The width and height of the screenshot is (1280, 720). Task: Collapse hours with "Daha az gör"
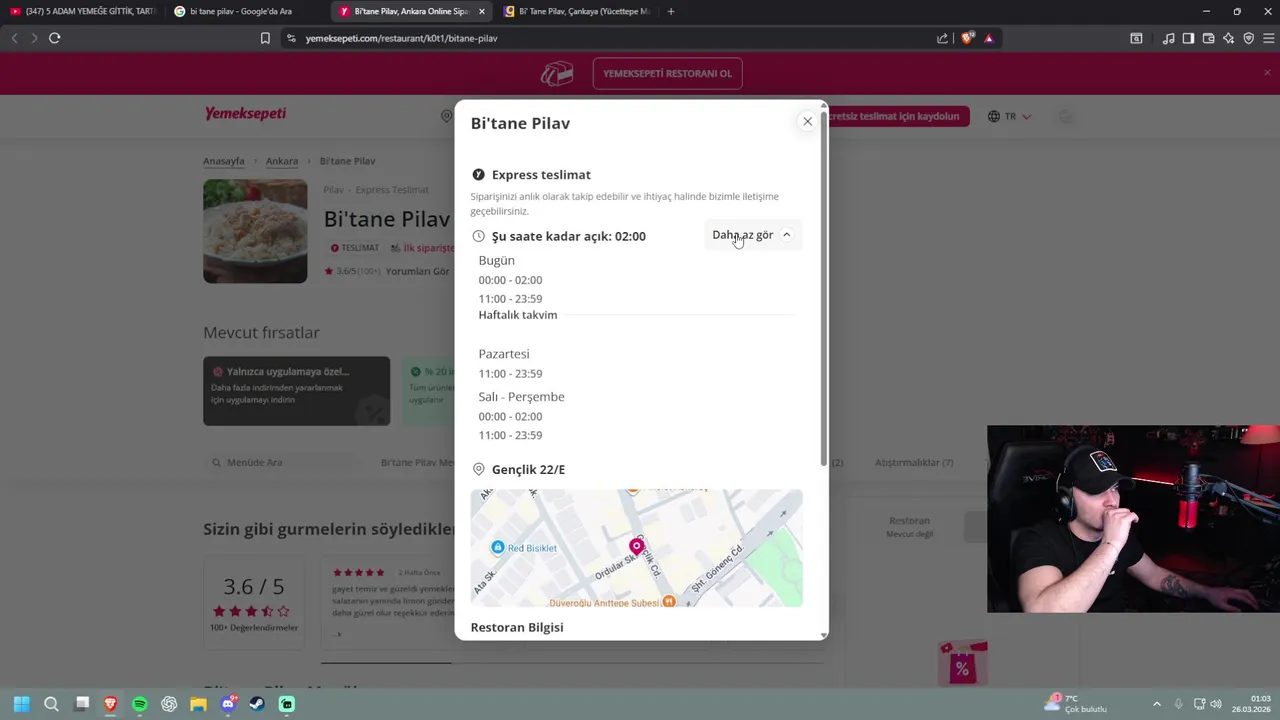pos(752,235)
